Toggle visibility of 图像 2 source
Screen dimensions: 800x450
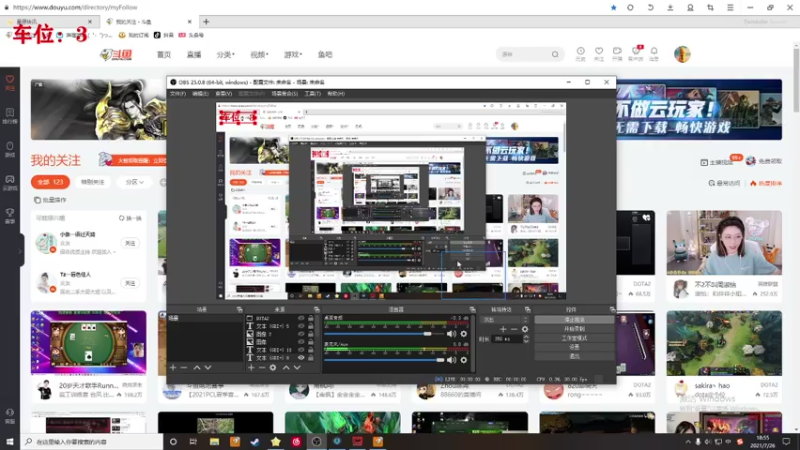301,334
